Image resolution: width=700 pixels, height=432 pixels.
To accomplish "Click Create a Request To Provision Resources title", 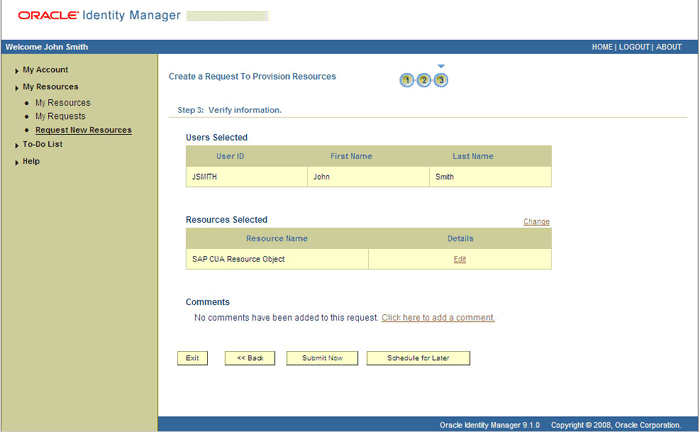I will tap(252, 76).
